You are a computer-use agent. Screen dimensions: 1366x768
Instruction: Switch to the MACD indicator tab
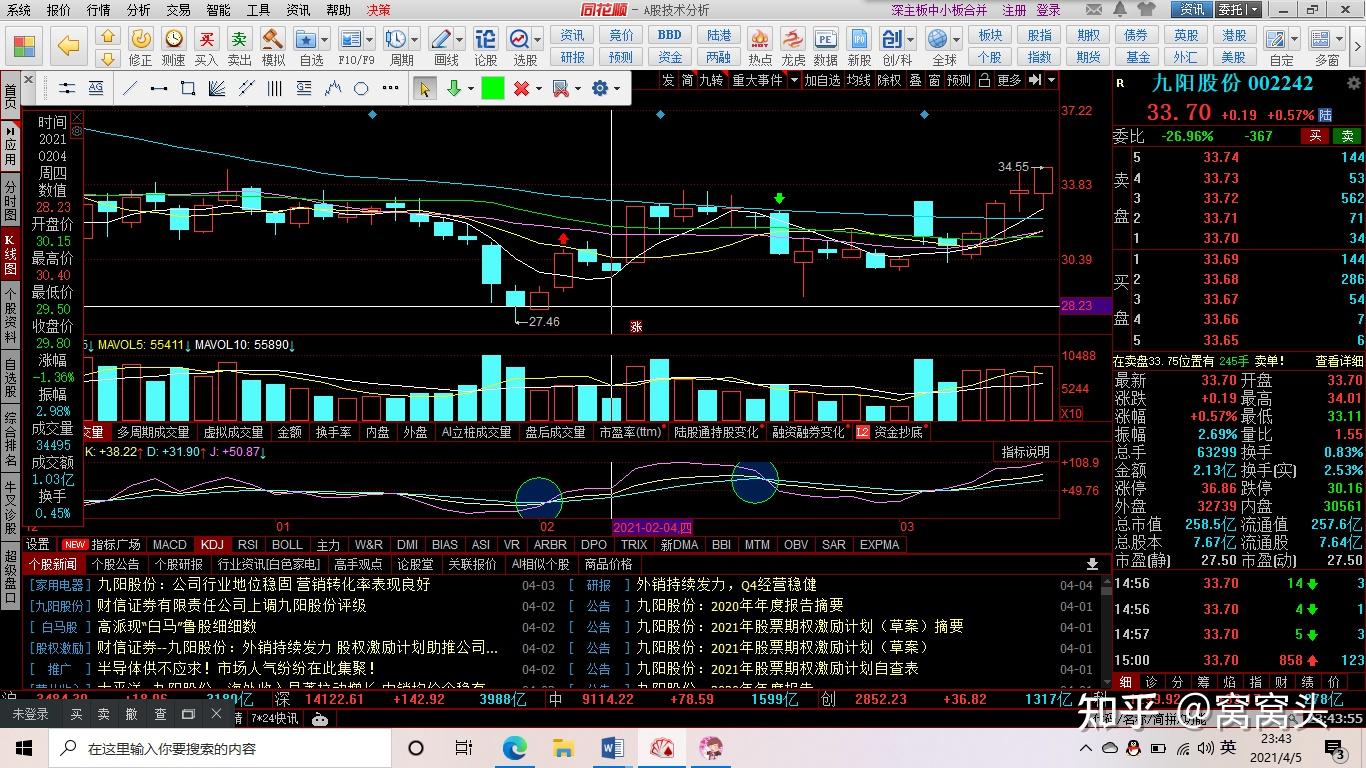point(169,545)
